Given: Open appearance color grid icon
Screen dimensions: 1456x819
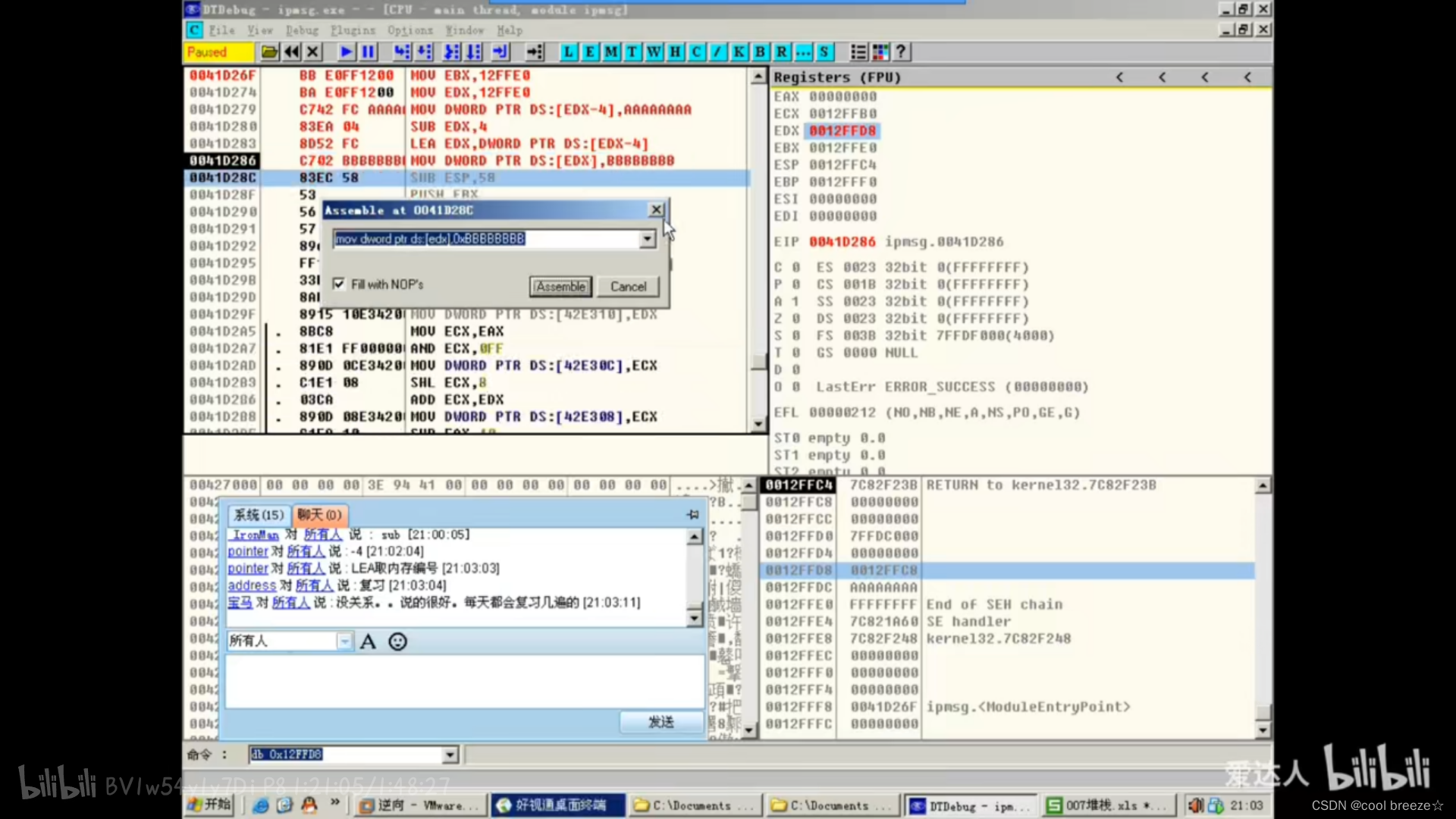Looking at the screenshot, I should 880,52.
